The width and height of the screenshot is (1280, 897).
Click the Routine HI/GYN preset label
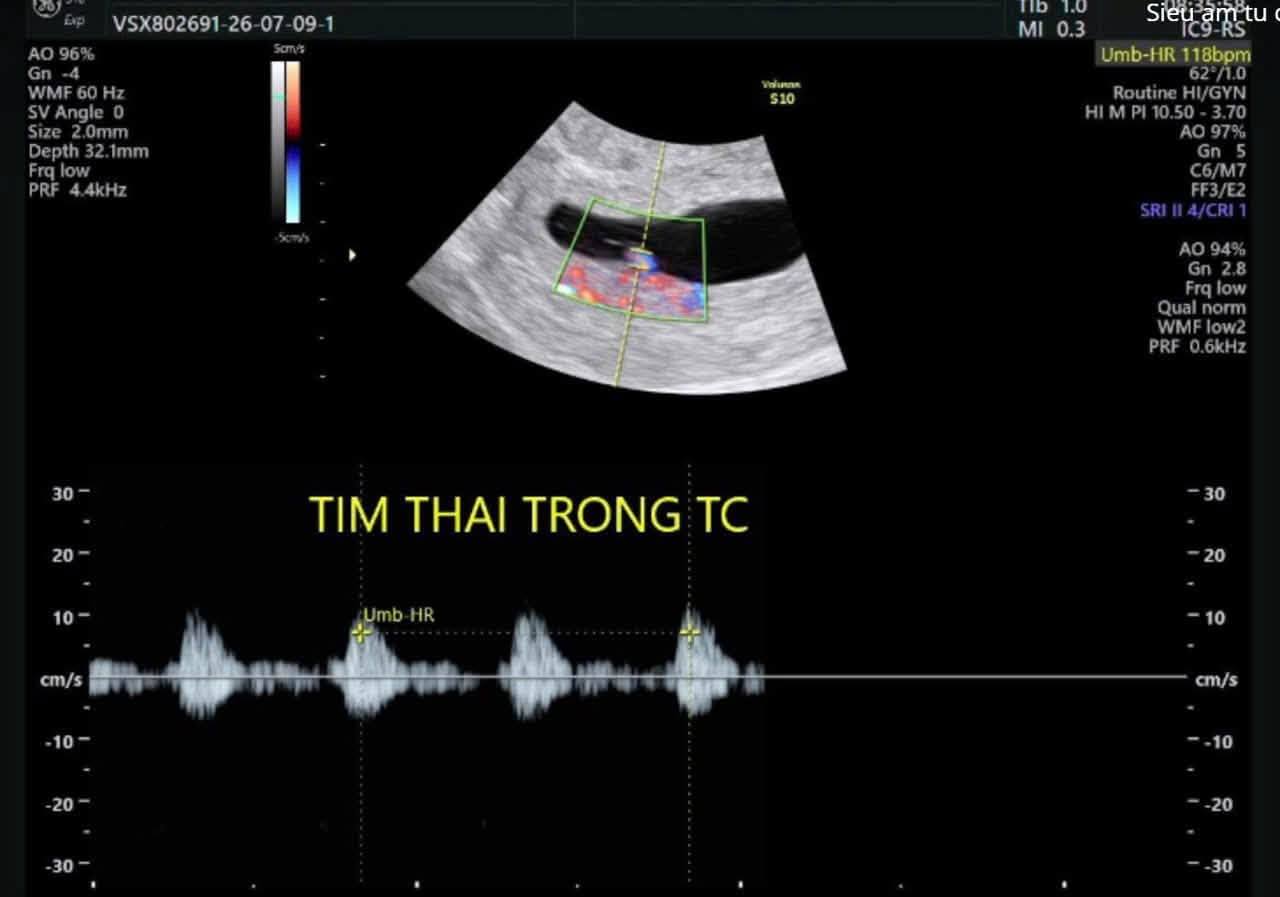tap(1179, 93)
